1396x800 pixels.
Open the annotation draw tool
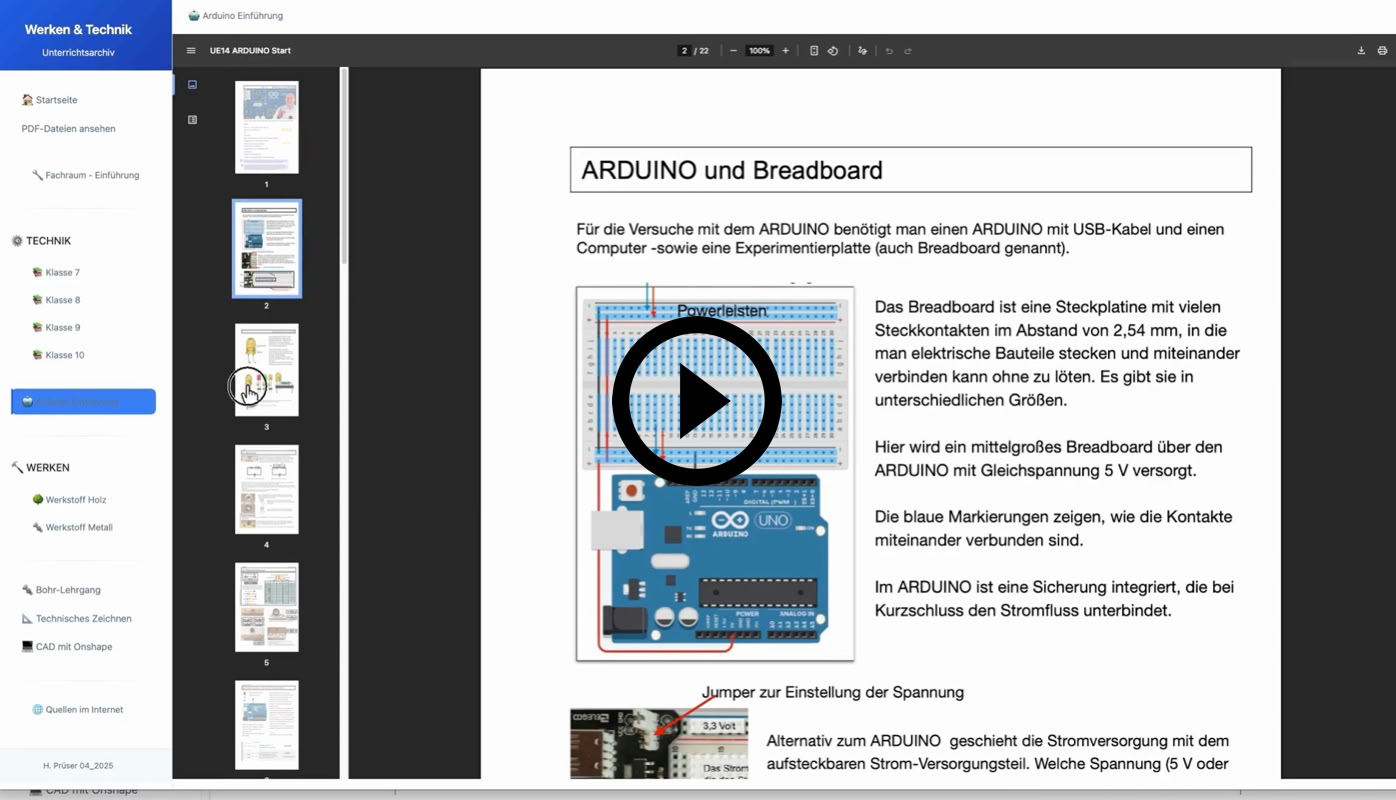click(862, 51)
